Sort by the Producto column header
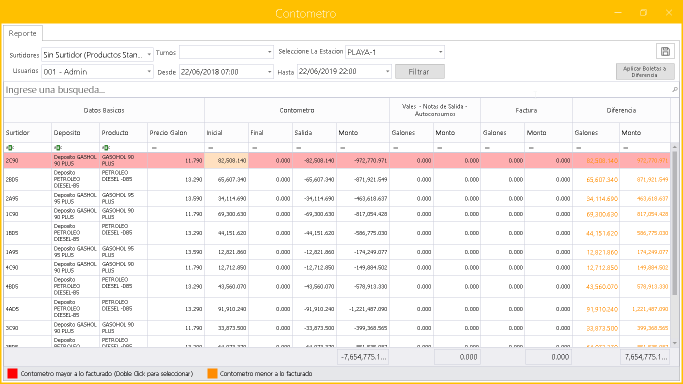 click(x=123, y=133)
